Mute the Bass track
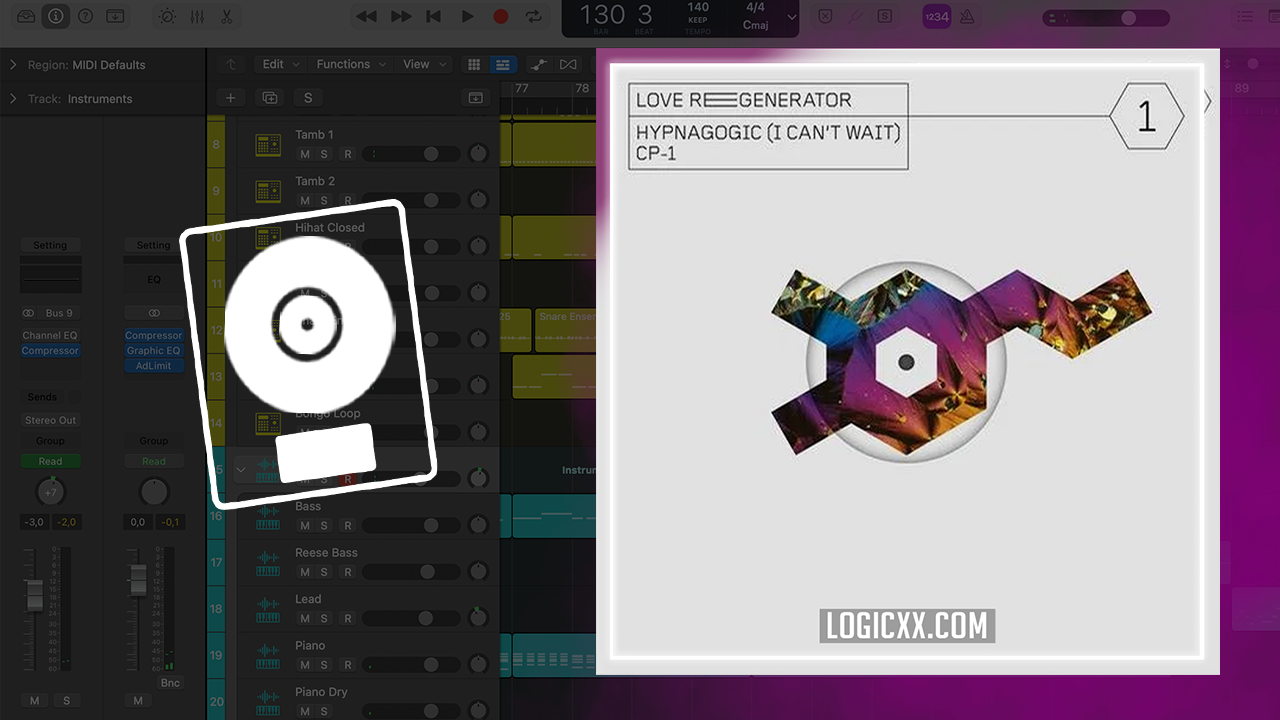Image resolution: width=1280 pixels, height=720 pixels. [305, 526]
